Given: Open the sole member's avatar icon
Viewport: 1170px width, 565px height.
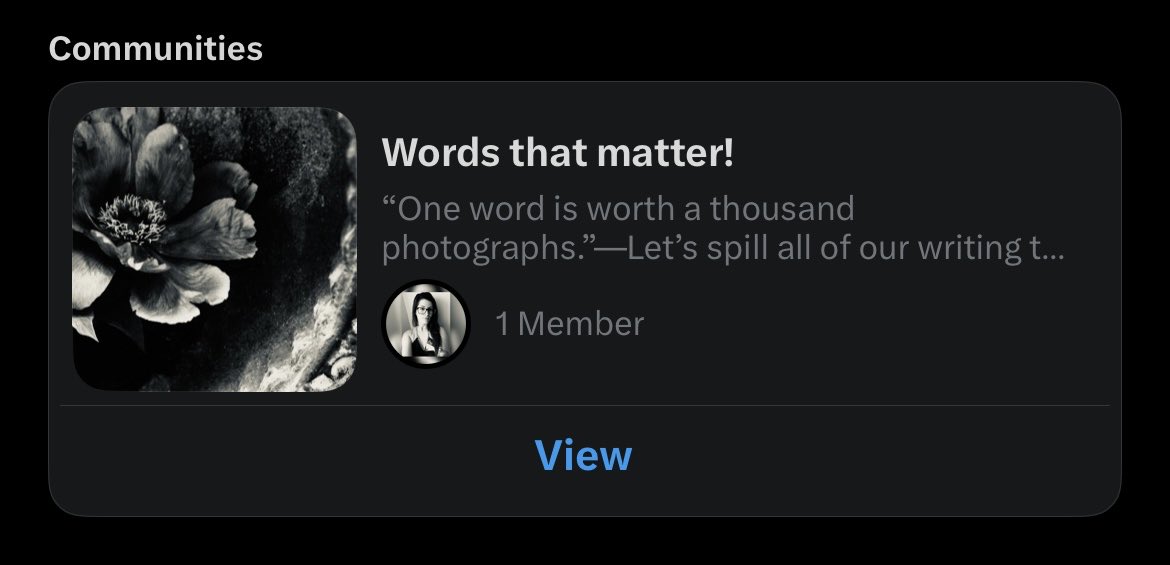Looking at the screenshot, I should tap(426, 324).
